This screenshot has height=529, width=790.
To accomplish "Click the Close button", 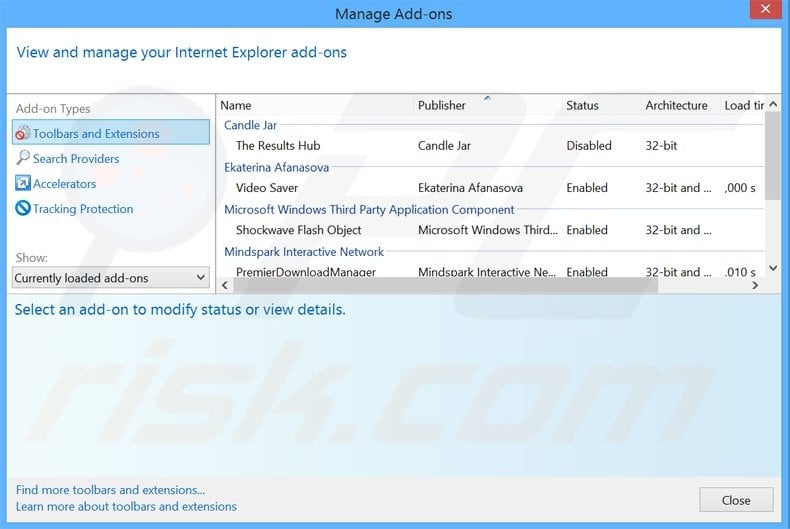I will coord(736,500).
